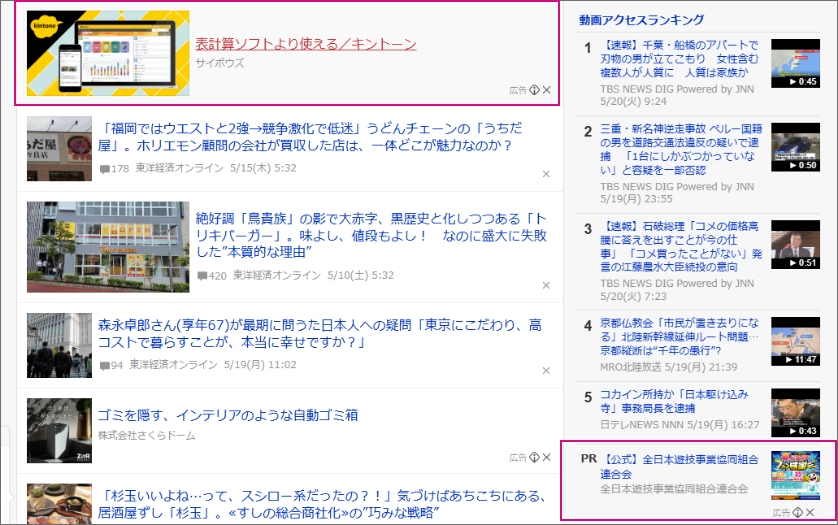Click the うちだ屋 storefront thumbnail

click(x=59, y=149)
